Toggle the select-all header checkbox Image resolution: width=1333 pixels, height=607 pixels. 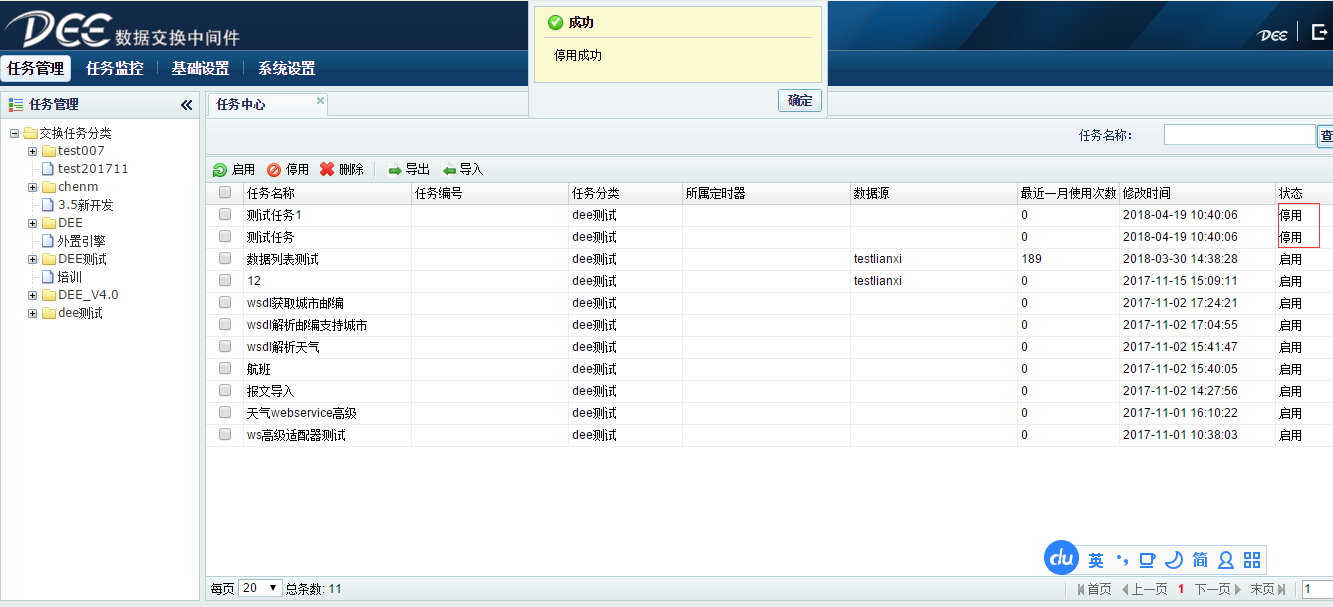pyautogui.click(x=225, y=192)
